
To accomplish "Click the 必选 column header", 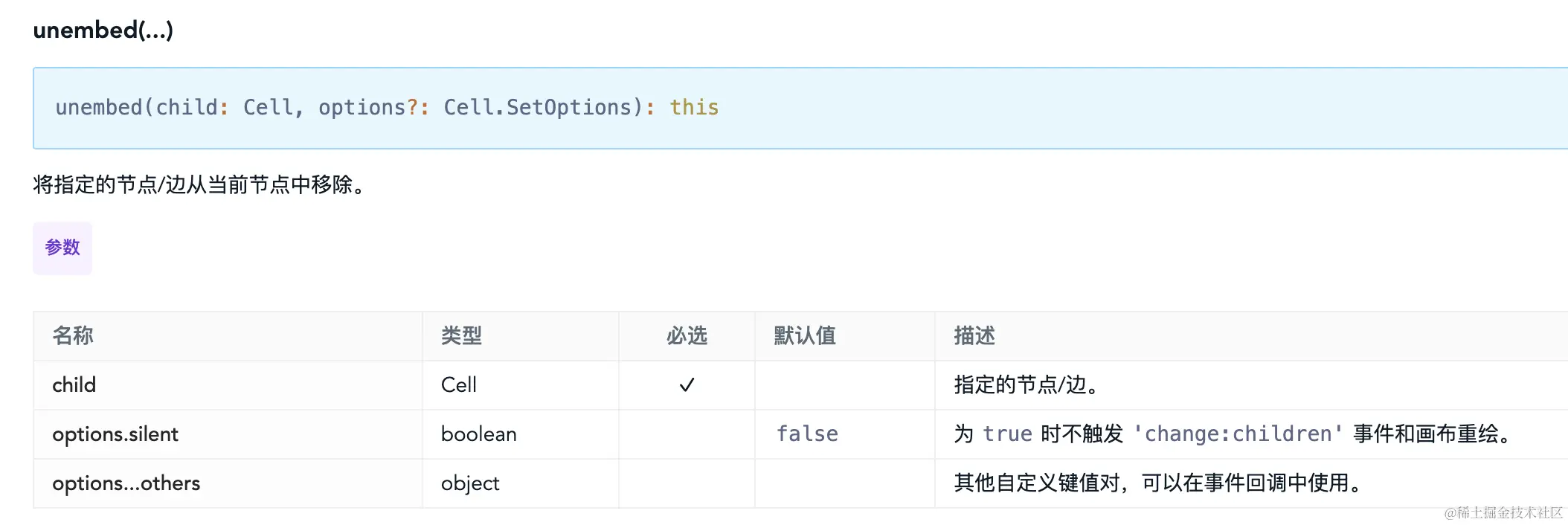I will pyautogui.click(x=687, y=336).
